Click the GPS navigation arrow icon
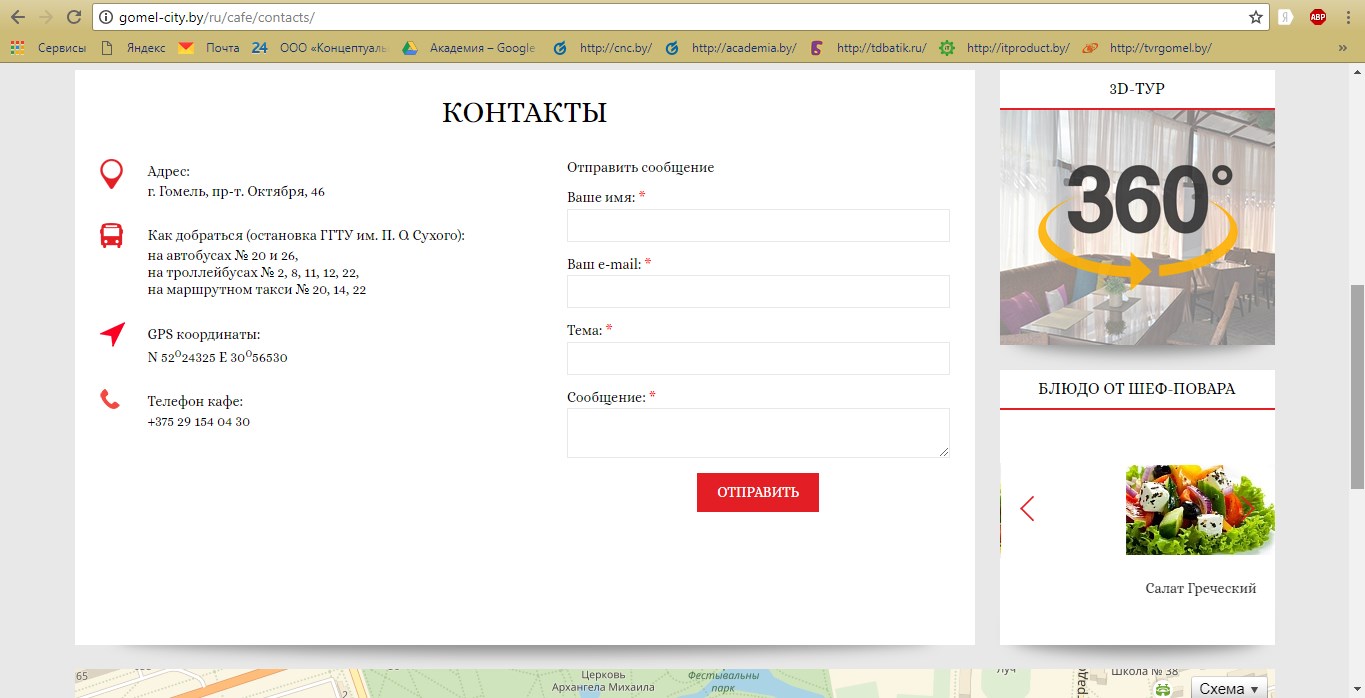This screenshot has width=1365, height=698. click(112, 335)
